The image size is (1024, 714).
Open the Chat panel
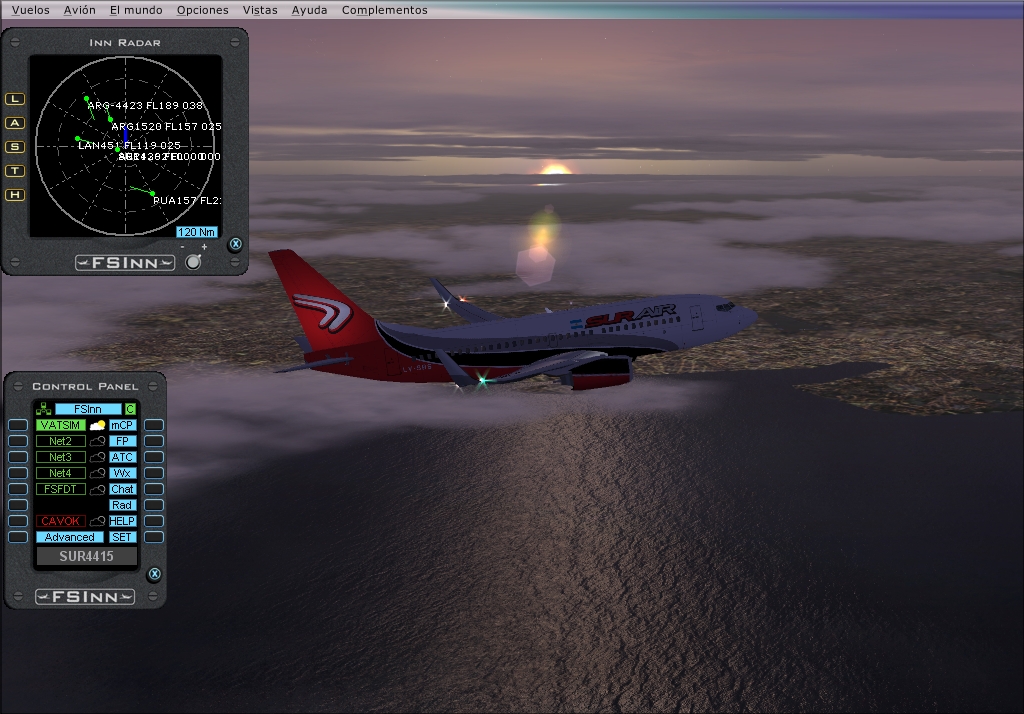(122, 489)
